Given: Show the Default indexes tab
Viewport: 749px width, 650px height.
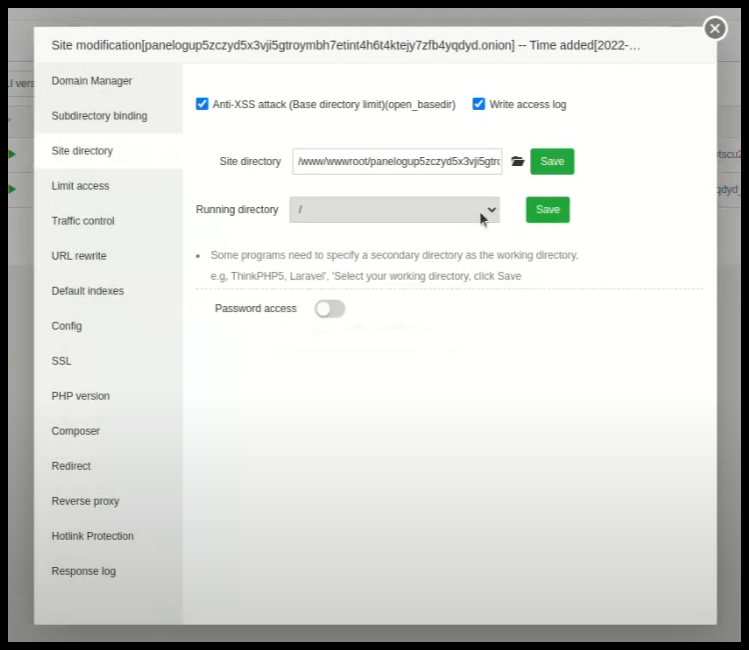Looking at the screenshot, I should point(88,291).
